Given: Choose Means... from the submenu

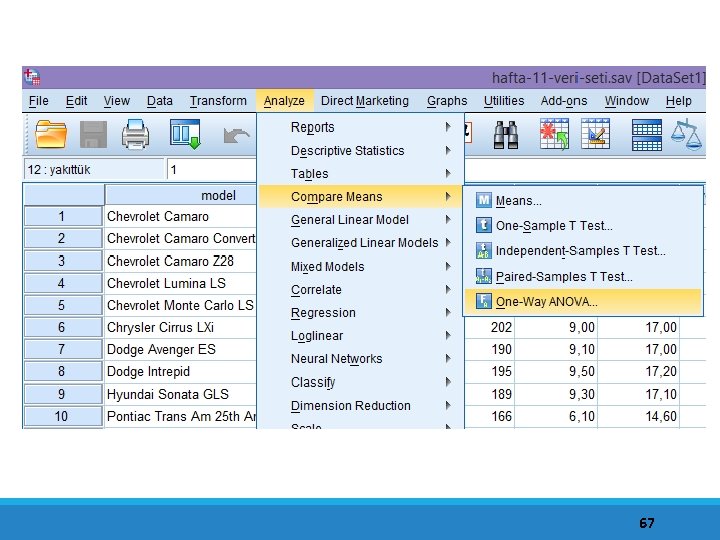Looking at the screenshot, I should (583, 201).
